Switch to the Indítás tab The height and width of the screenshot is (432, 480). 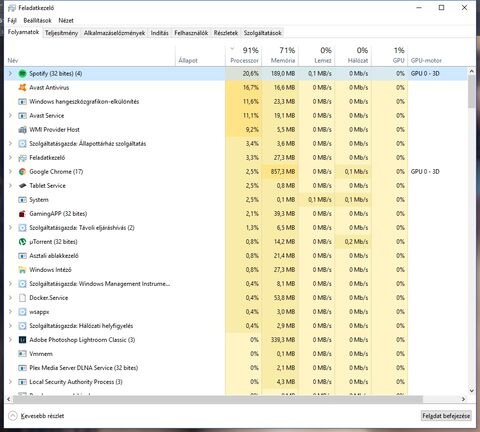(x=160, y=33)
